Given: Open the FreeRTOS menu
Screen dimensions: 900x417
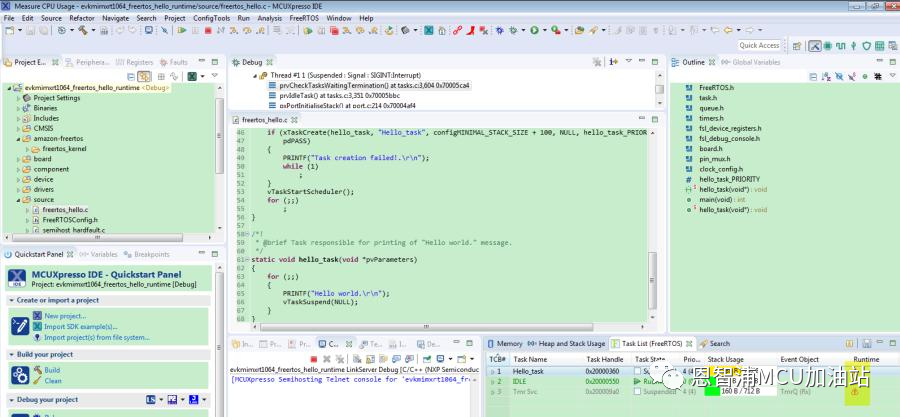Looking at the screenshot, I should 304,18.
